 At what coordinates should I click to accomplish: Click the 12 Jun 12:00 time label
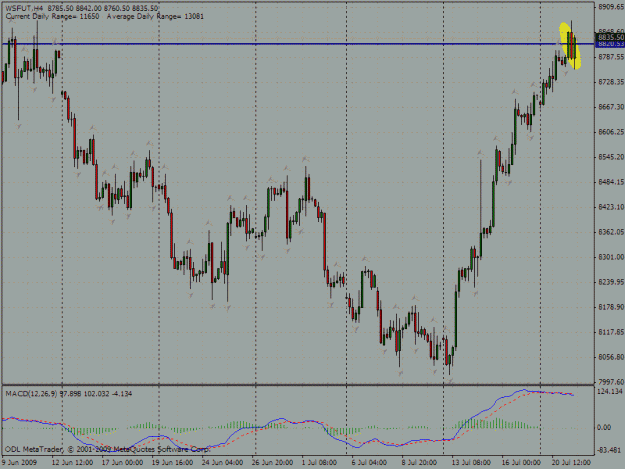click(72, 462)
